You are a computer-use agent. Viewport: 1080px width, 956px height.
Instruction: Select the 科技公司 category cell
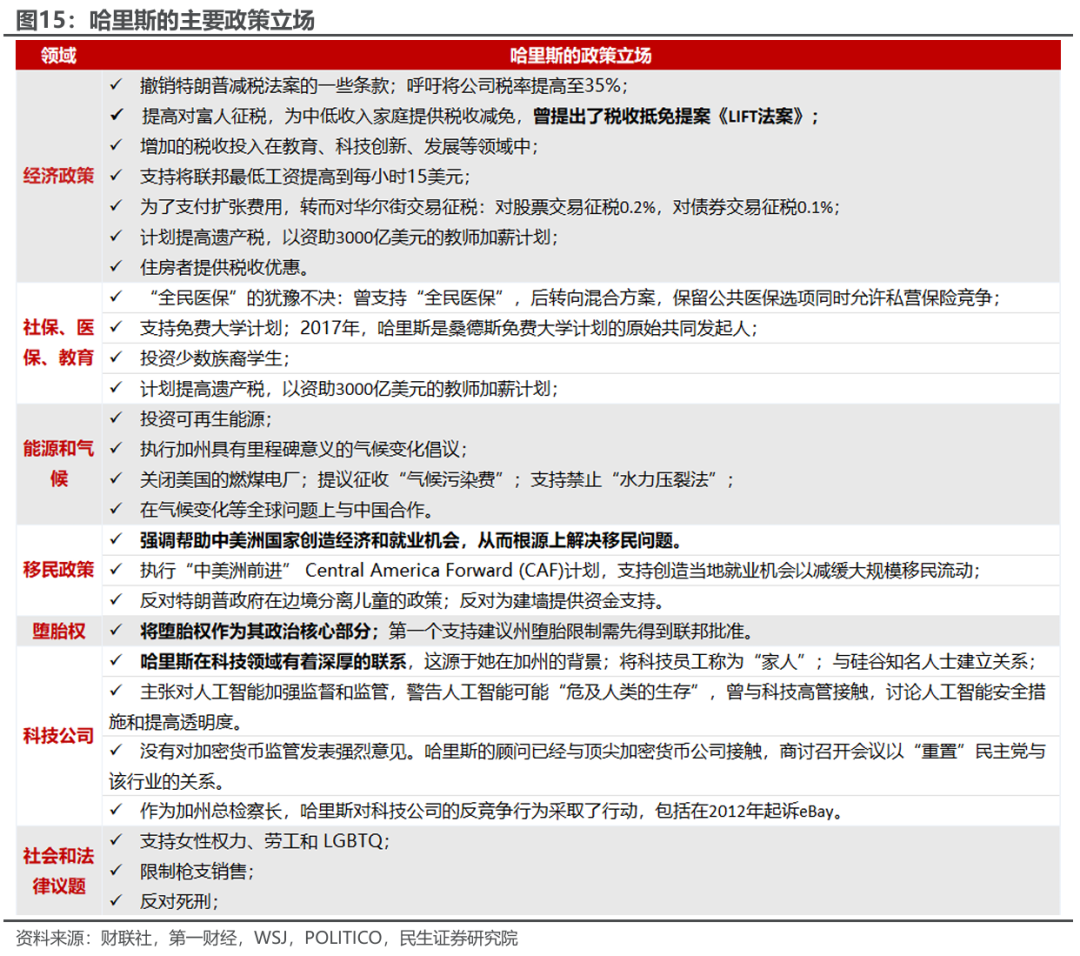click(x=59, y=736)
